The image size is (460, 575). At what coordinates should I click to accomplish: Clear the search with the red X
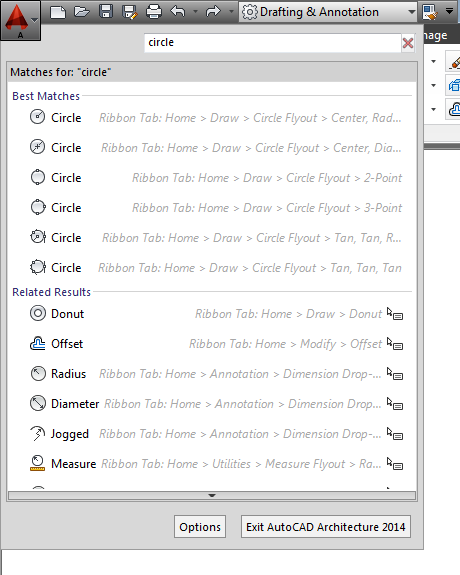tap(408, 43)
